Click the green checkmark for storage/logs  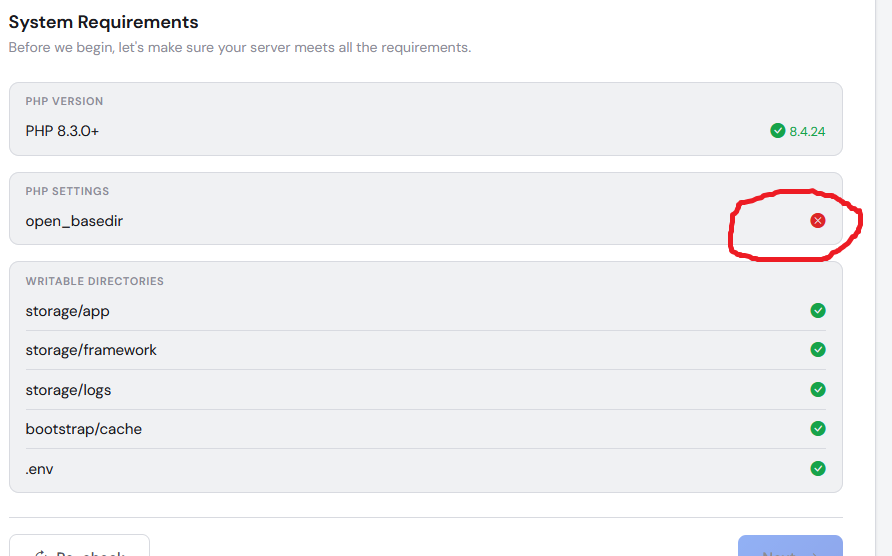[x=817, y=390]
